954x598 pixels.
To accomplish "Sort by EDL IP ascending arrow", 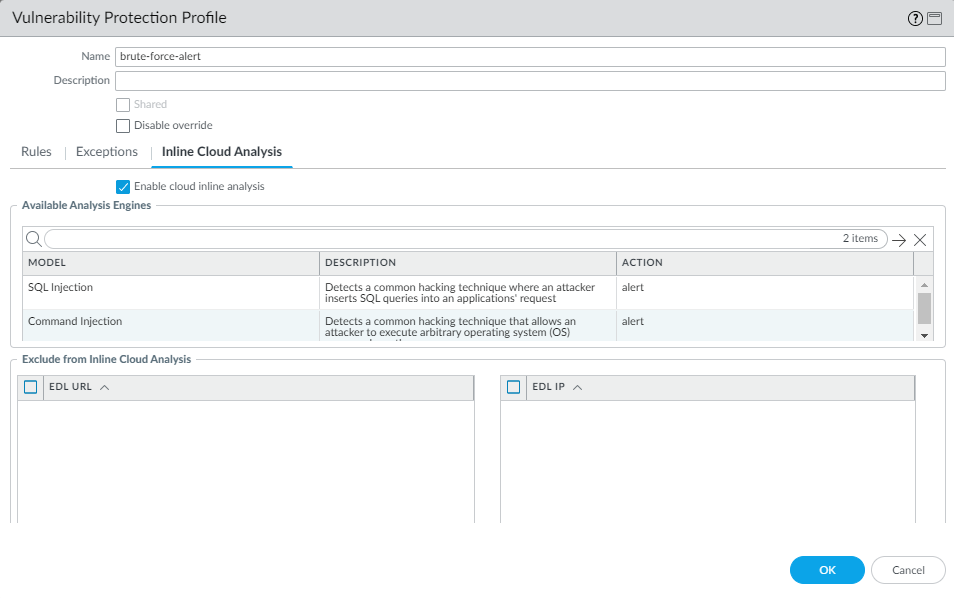I will [577, 388].
